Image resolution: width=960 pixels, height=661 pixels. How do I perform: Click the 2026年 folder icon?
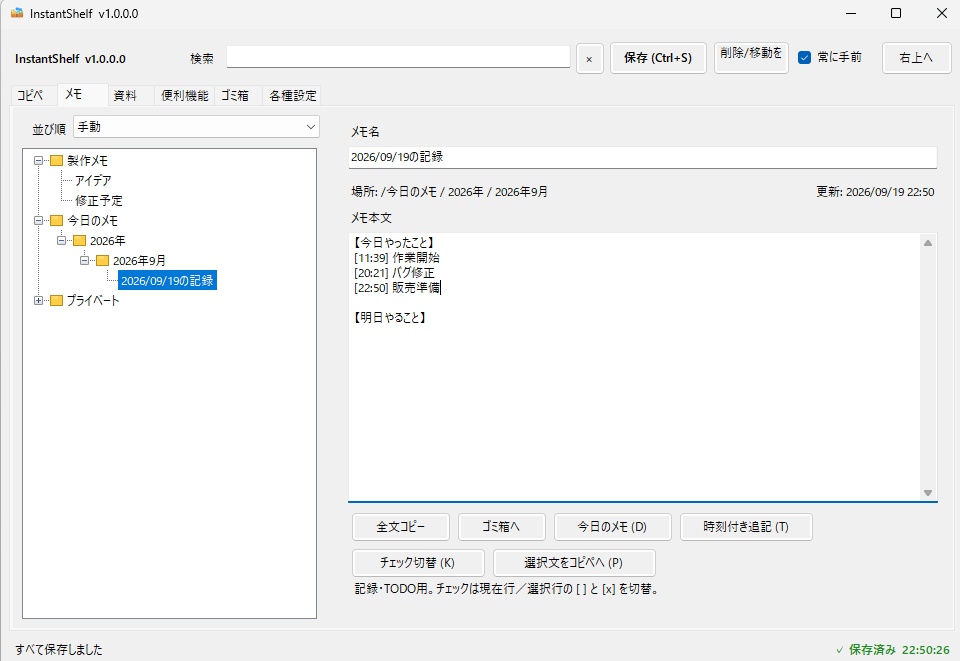[x=80, y=241]
